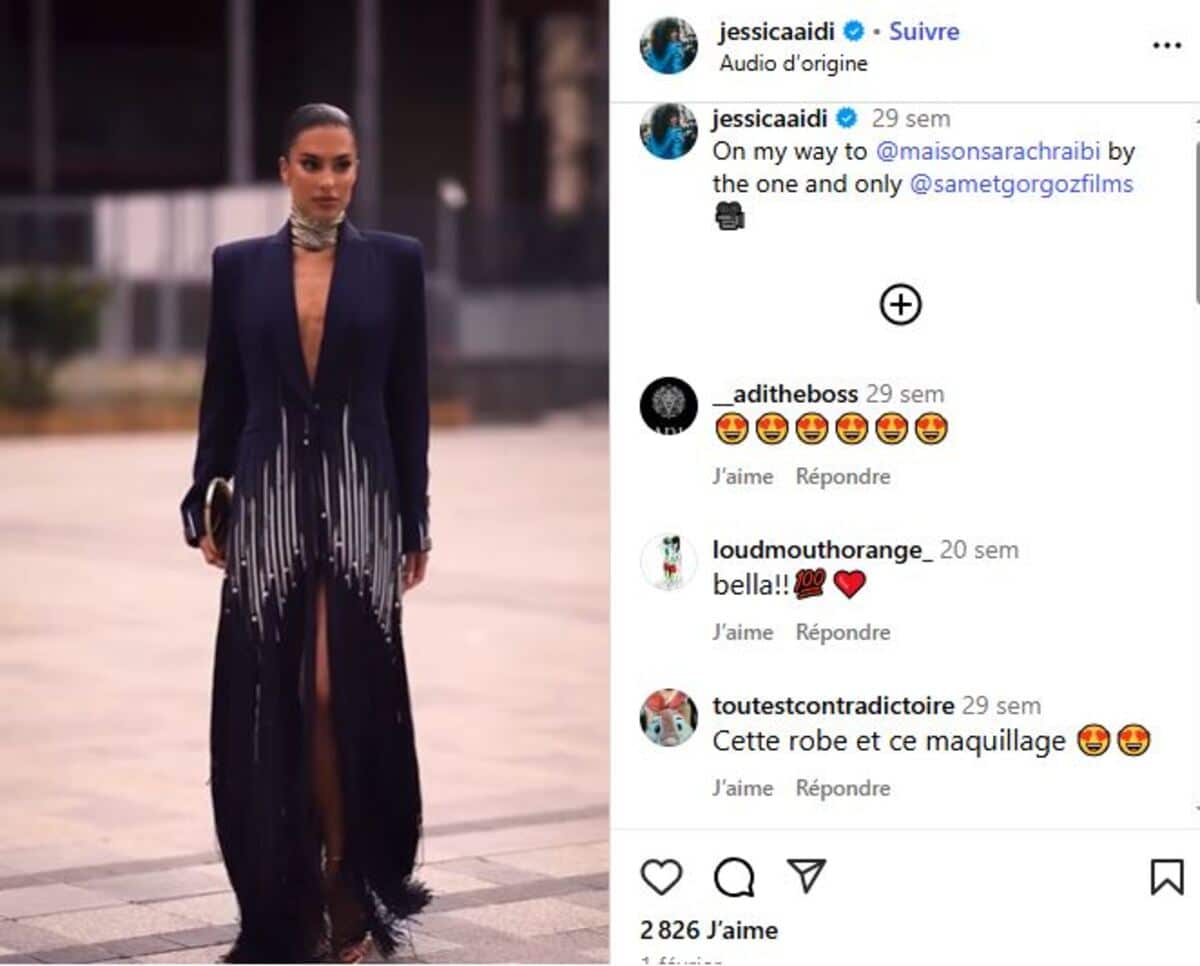Click the Suivre follow button

pos(924,31)
